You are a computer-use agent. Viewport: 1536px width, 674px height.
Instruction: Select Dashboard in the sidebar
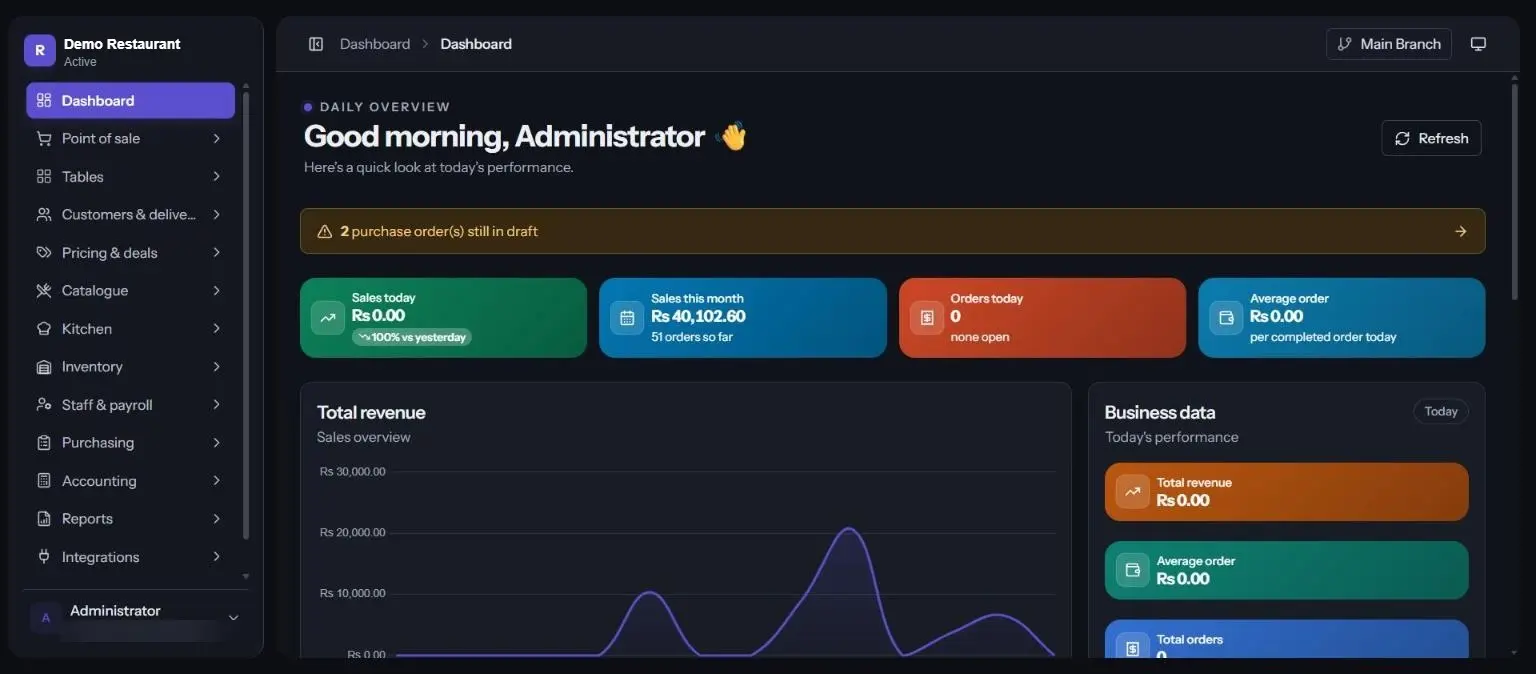tap(130, 101)
